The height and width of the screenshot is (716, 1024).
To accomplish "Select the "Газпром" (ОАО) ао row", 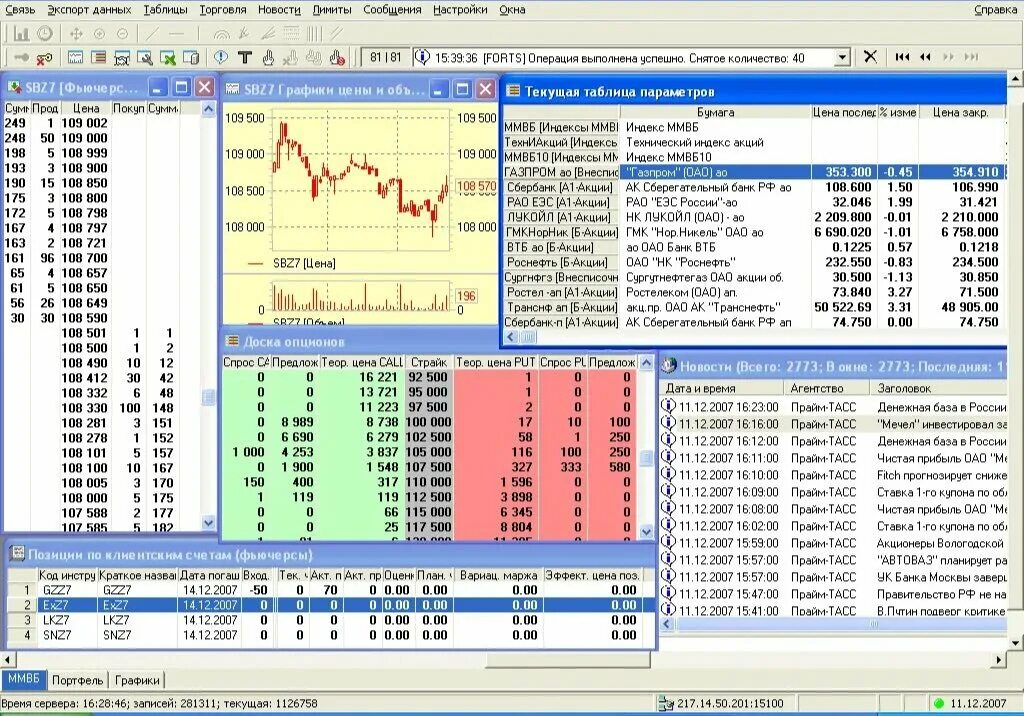I will coord(754,172).
